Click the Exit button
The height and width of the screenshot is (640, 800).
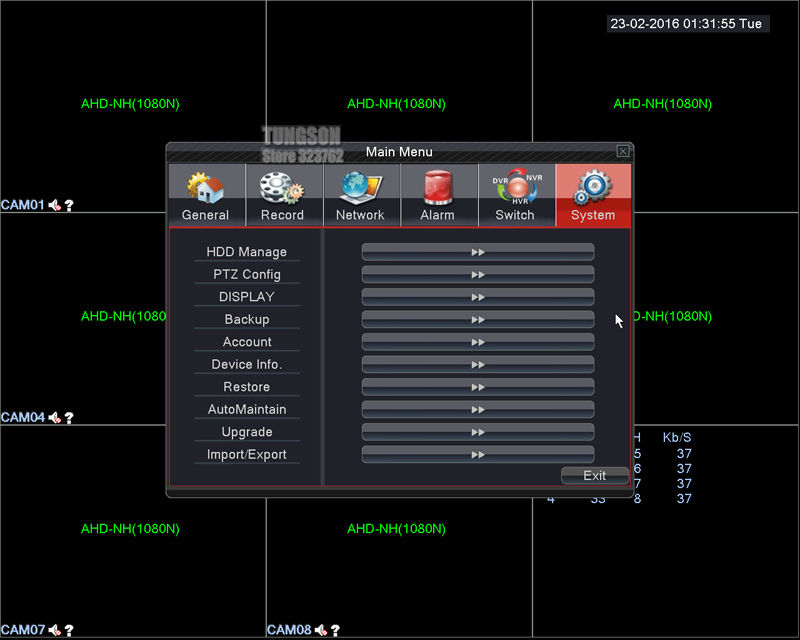click(595, 476)
